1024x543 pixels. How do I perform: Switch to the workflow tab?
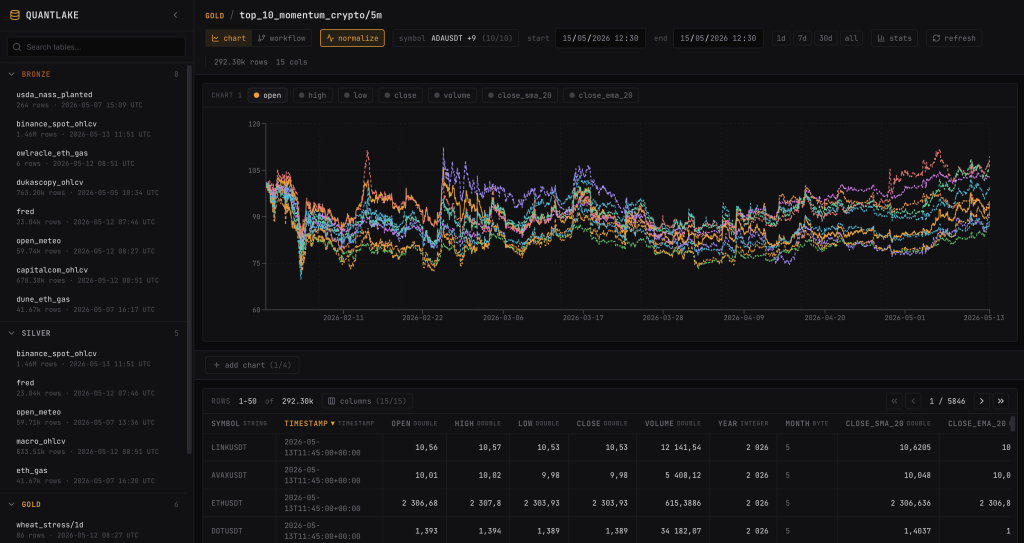click(x=281, y=38)
